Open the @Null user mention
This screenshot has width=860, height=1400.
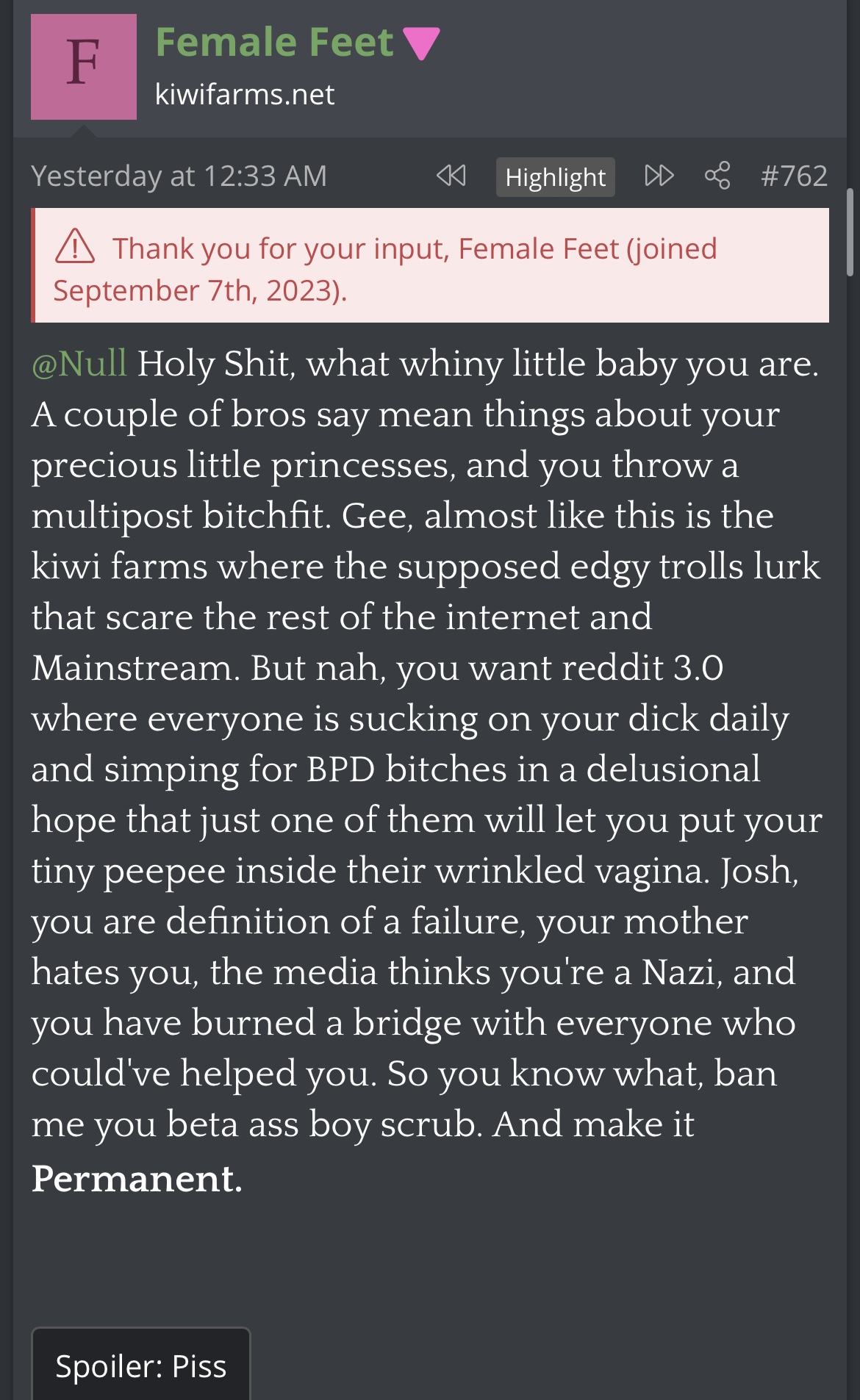pos(79,364)
